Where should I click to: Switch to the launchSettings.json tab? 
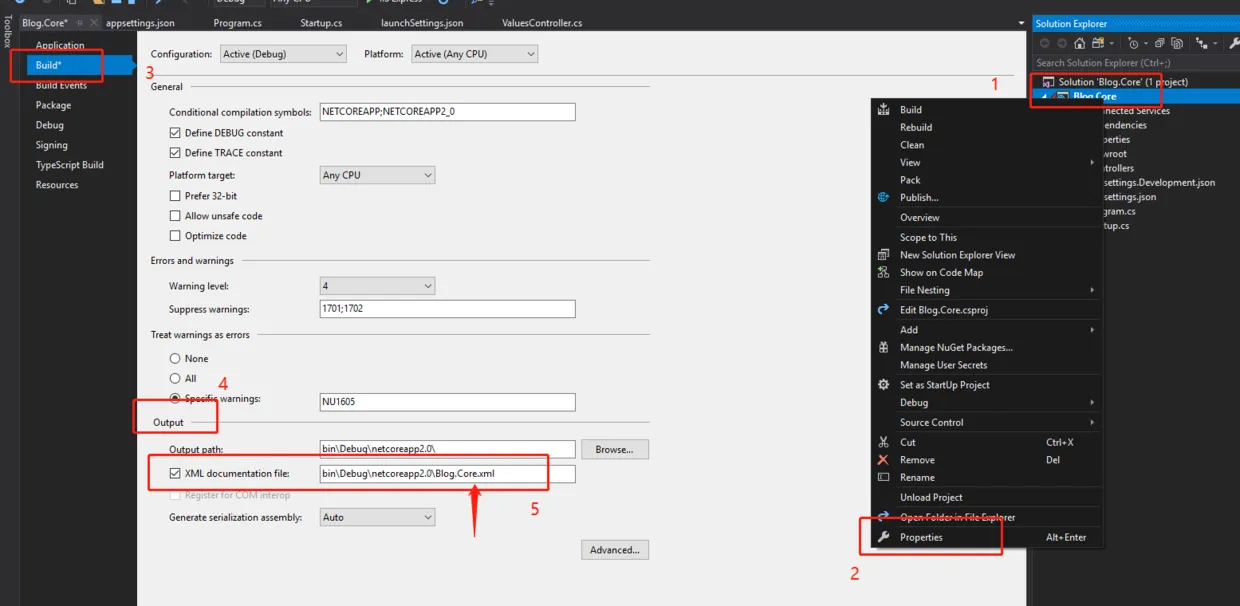click(x=422, y=23)
